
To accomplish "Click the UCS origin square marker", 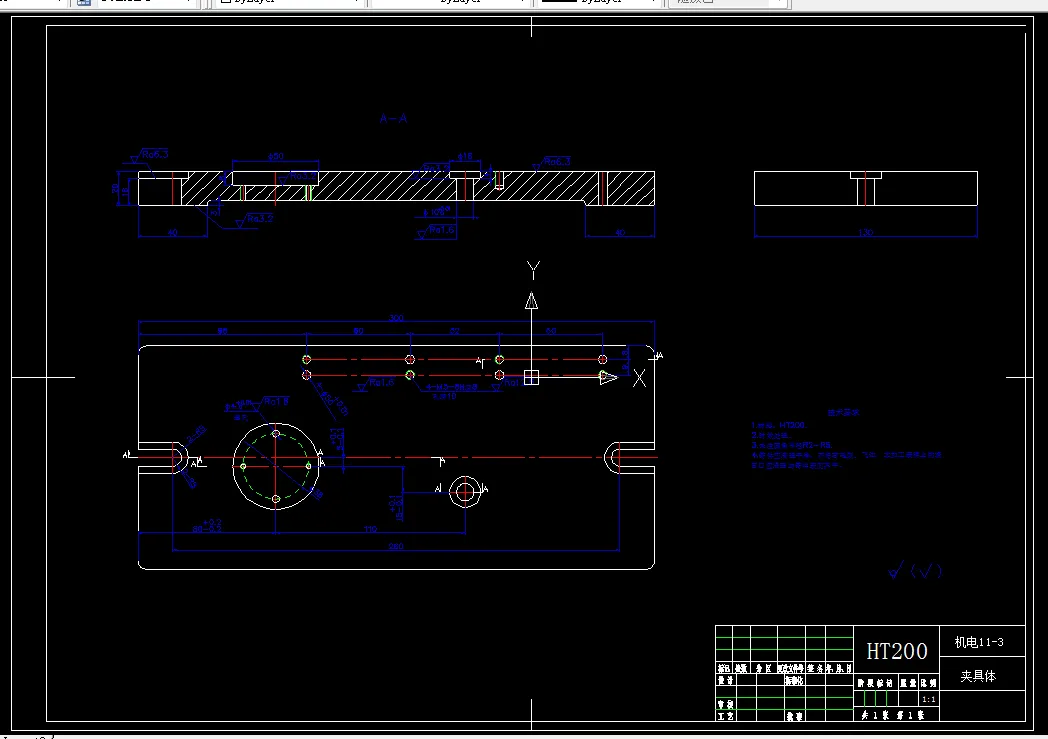I will 531,378.
